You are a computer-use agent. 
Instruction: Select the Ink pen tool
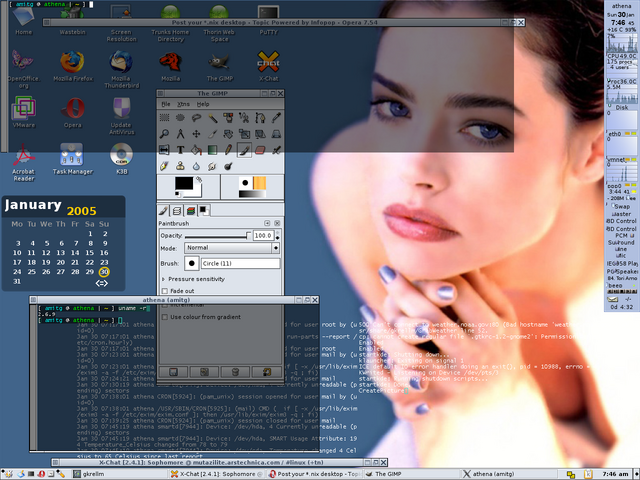(164, 166)
